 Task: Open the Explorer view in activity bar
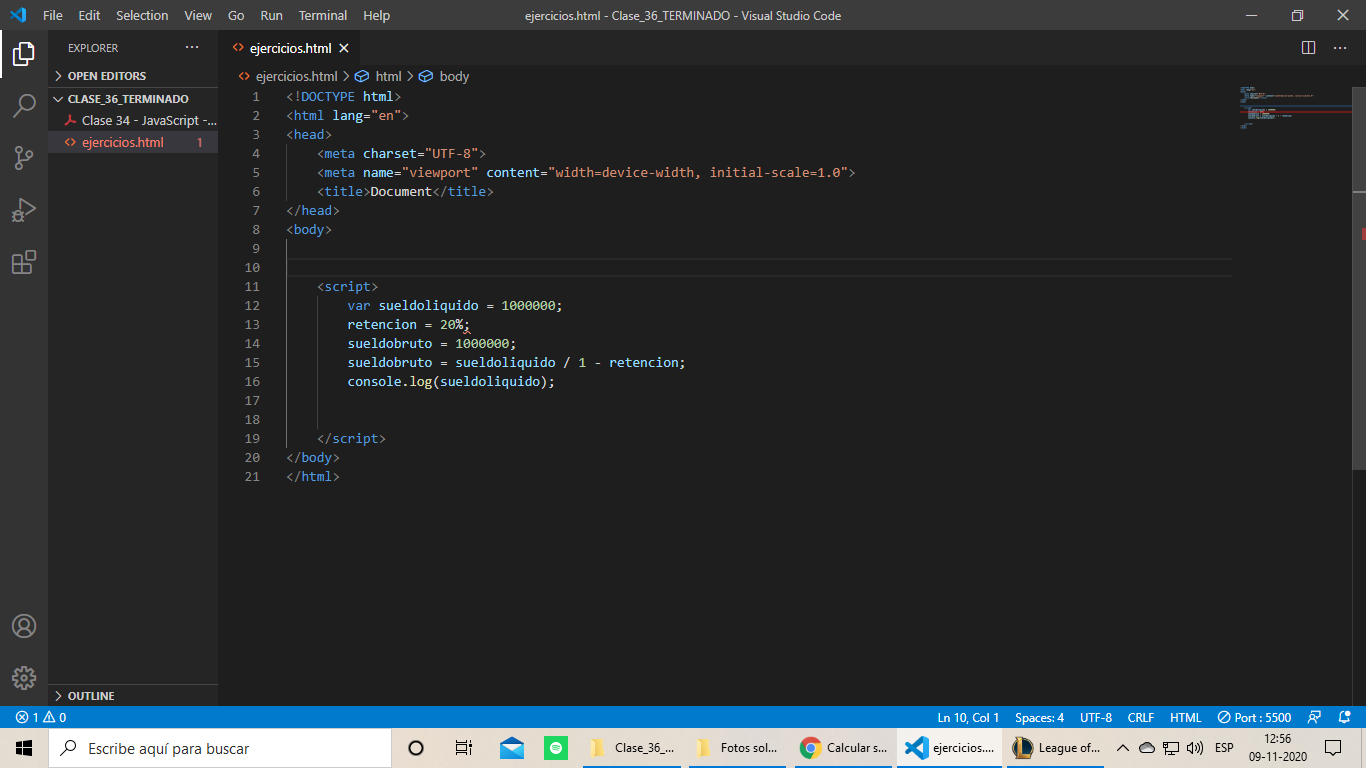tap(24, 54)
